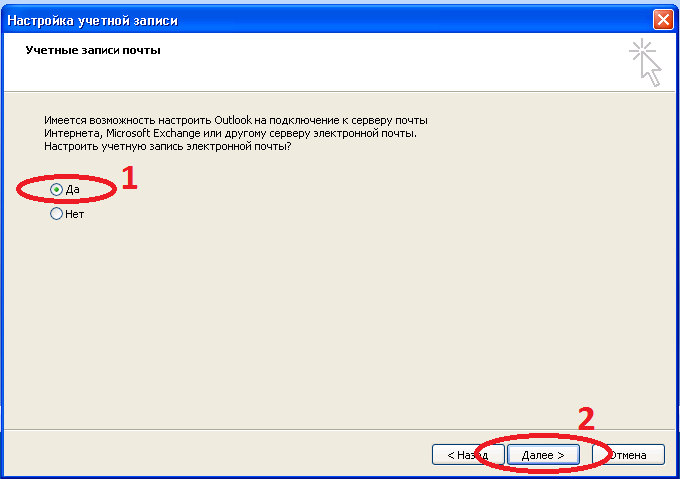Click the line mentioning Microsoft Exchange
The width and height of the screenshot is (680, 479).
click(230, 133)
